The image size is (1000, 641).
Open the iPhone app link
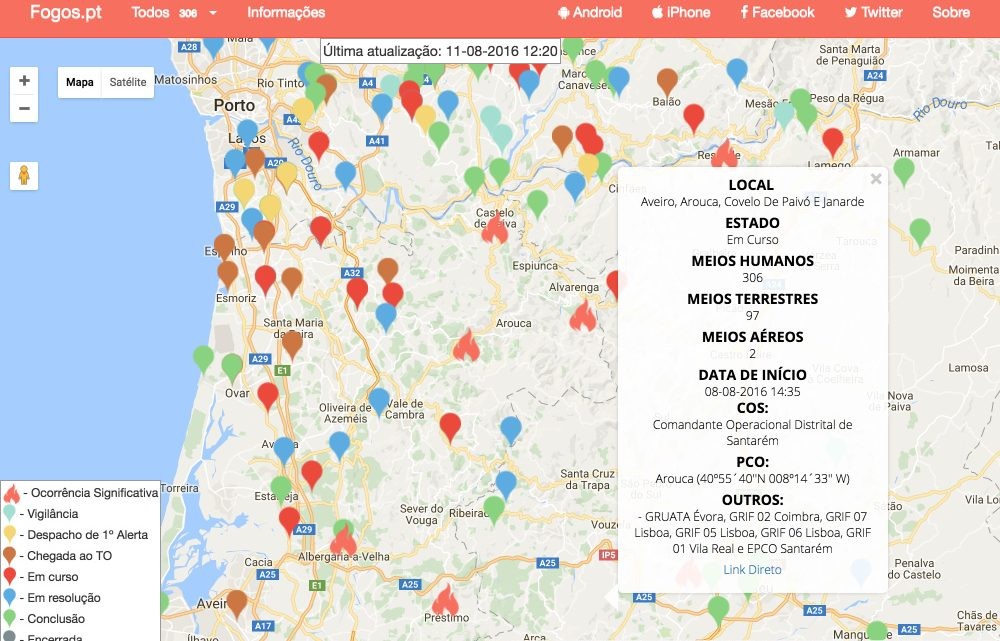click(680, 13)
